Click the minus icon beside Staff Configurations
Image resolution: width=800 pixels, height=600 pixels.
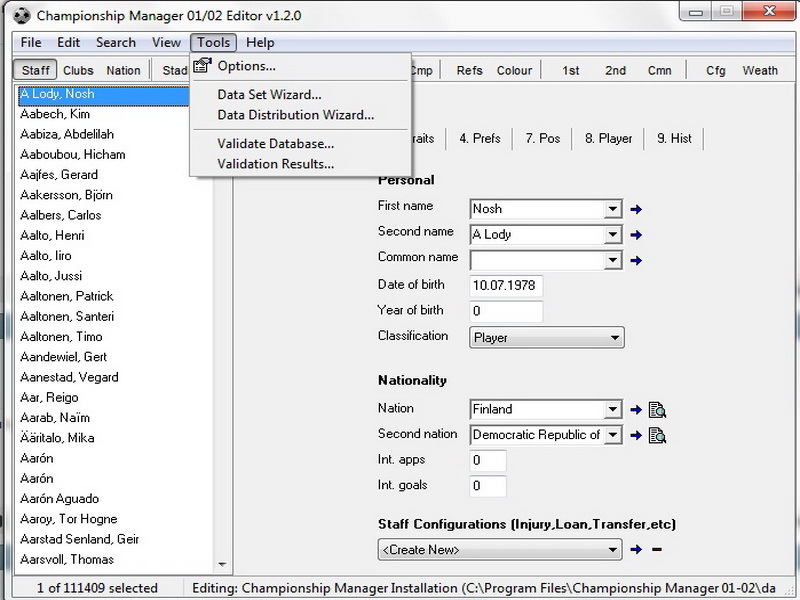pos(657,549)
